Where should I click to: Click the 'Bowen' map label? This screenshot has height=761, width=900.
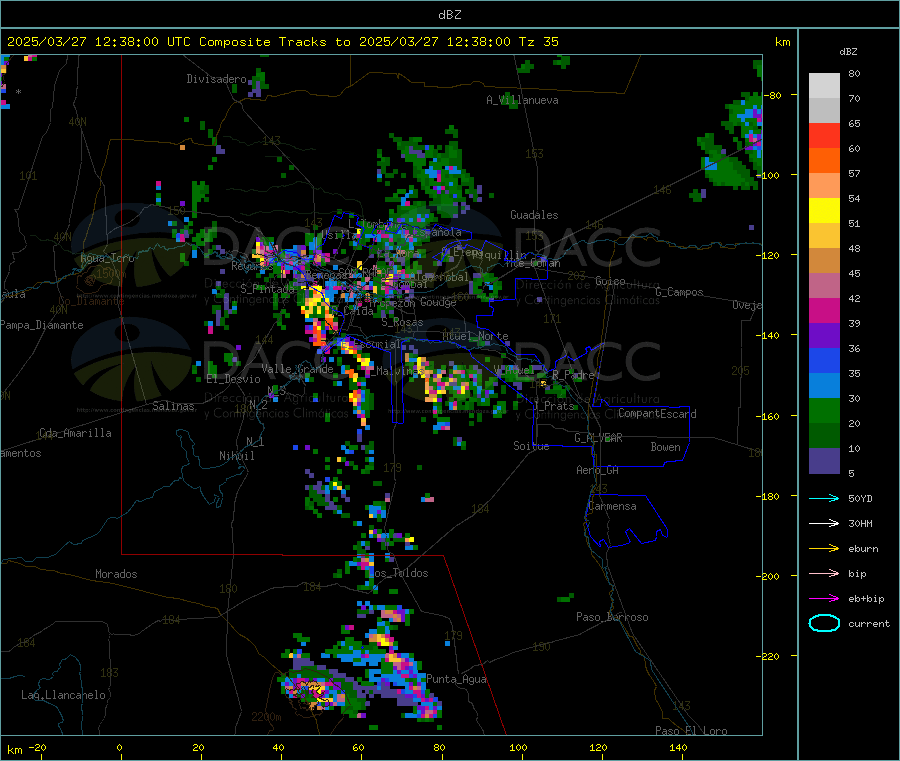(665, 447)
